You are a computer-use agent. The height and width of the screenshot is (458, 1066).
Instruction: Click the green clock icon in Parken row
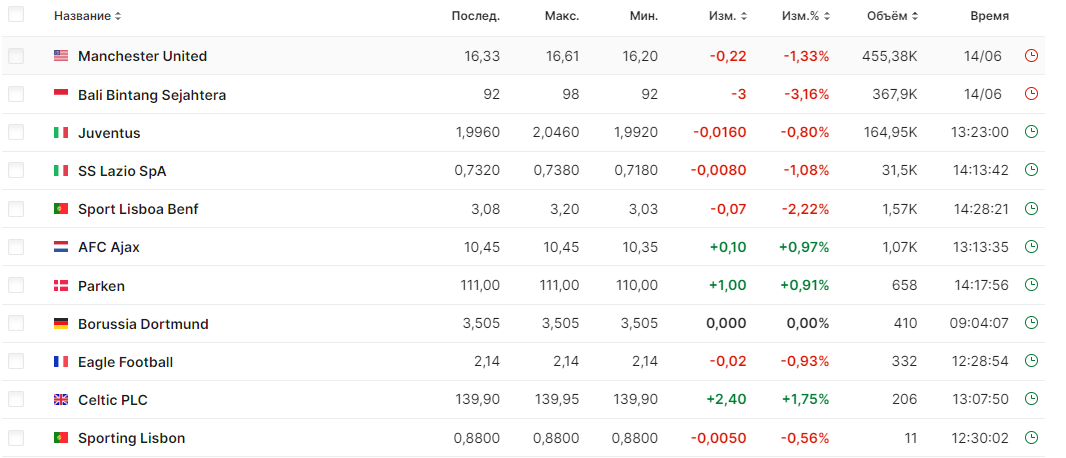pyautogui.click(x=1031, y=285)
